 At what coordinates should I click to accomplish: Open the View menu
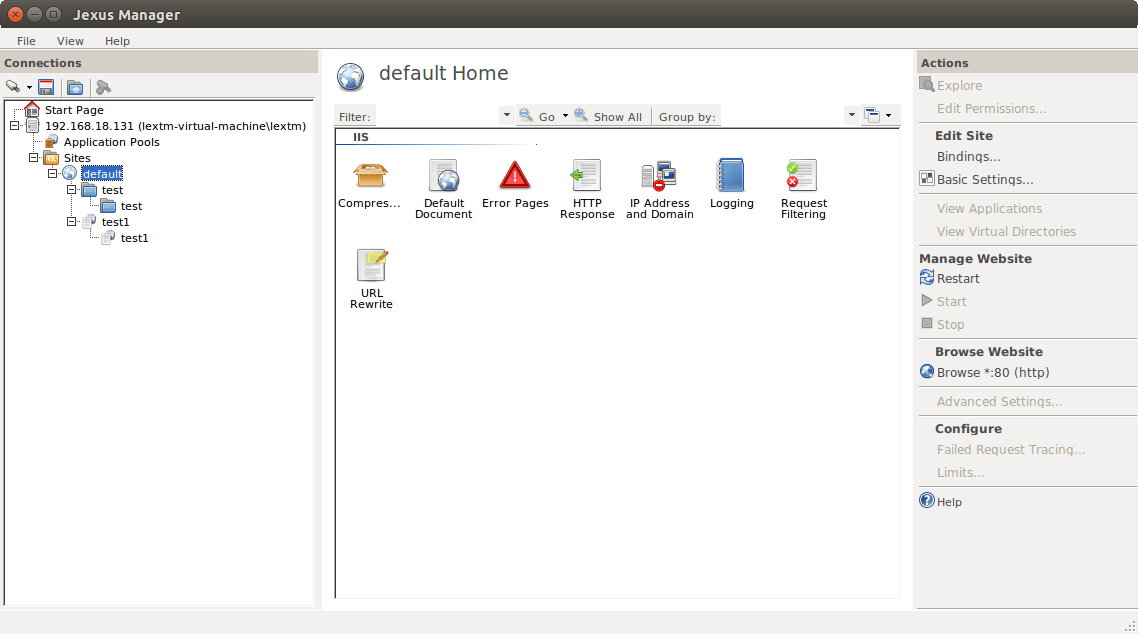70,41
